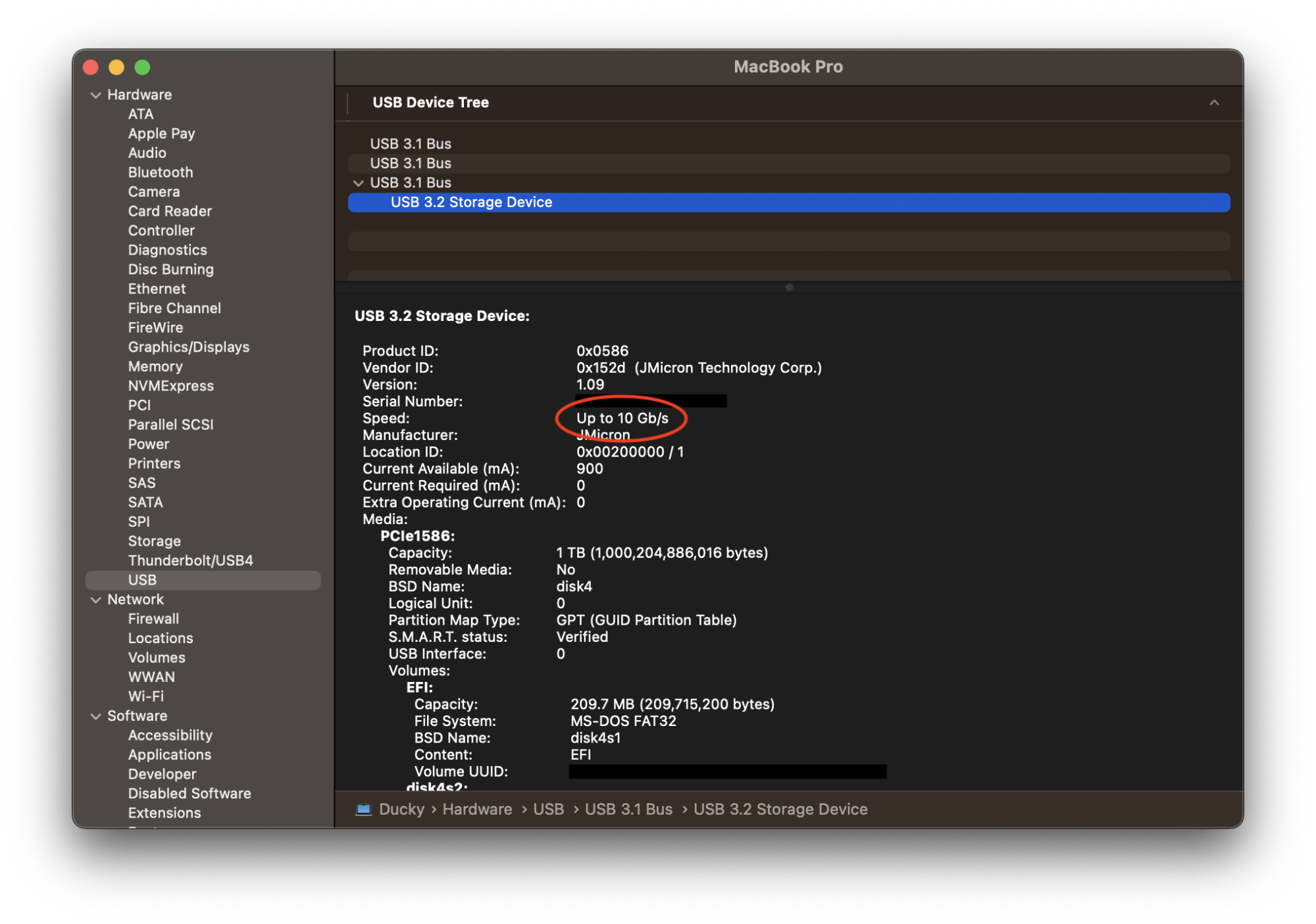Select the USB 3.2 Storage Device row
The width and height of the screenshot is (1316, 924).
click(x=471, y=203)
